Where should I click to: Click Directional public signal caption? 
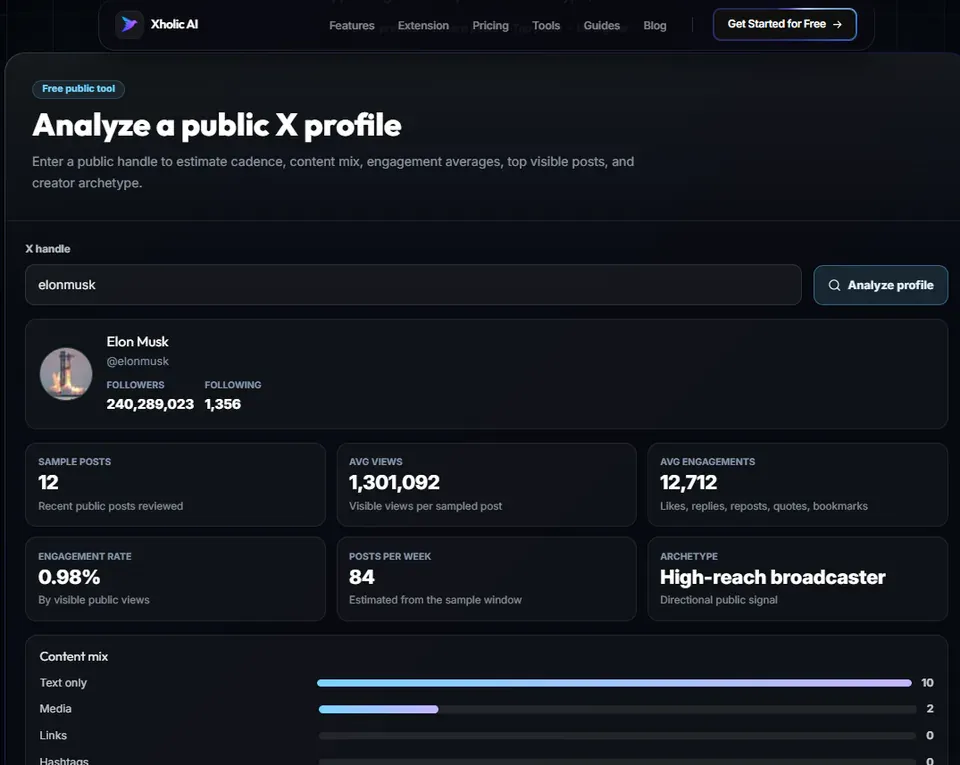click(x=719, y=600)
